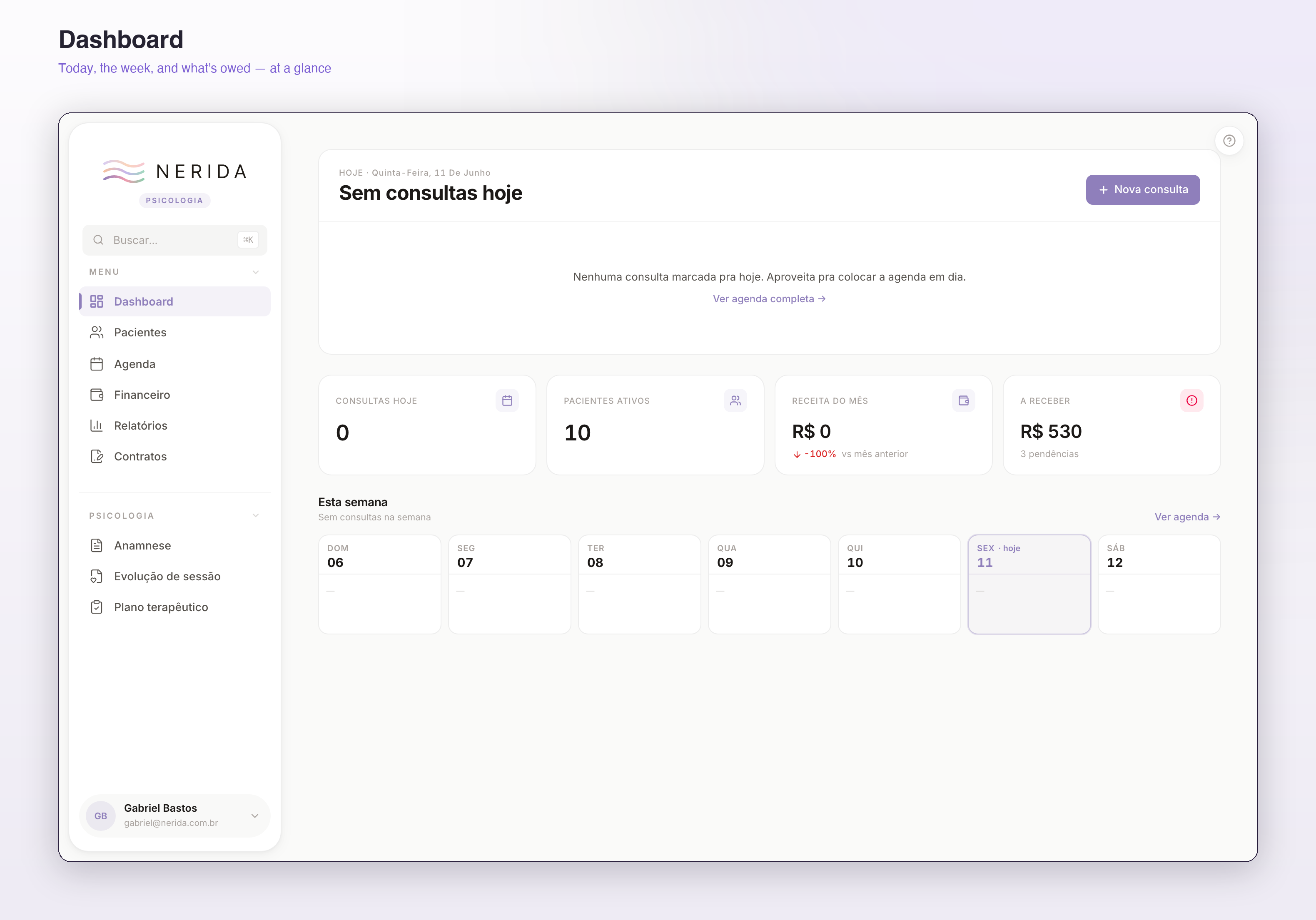Click the Pacientes people icon
Viewport: 1316px width, 920px height.
tap(96, 332)
